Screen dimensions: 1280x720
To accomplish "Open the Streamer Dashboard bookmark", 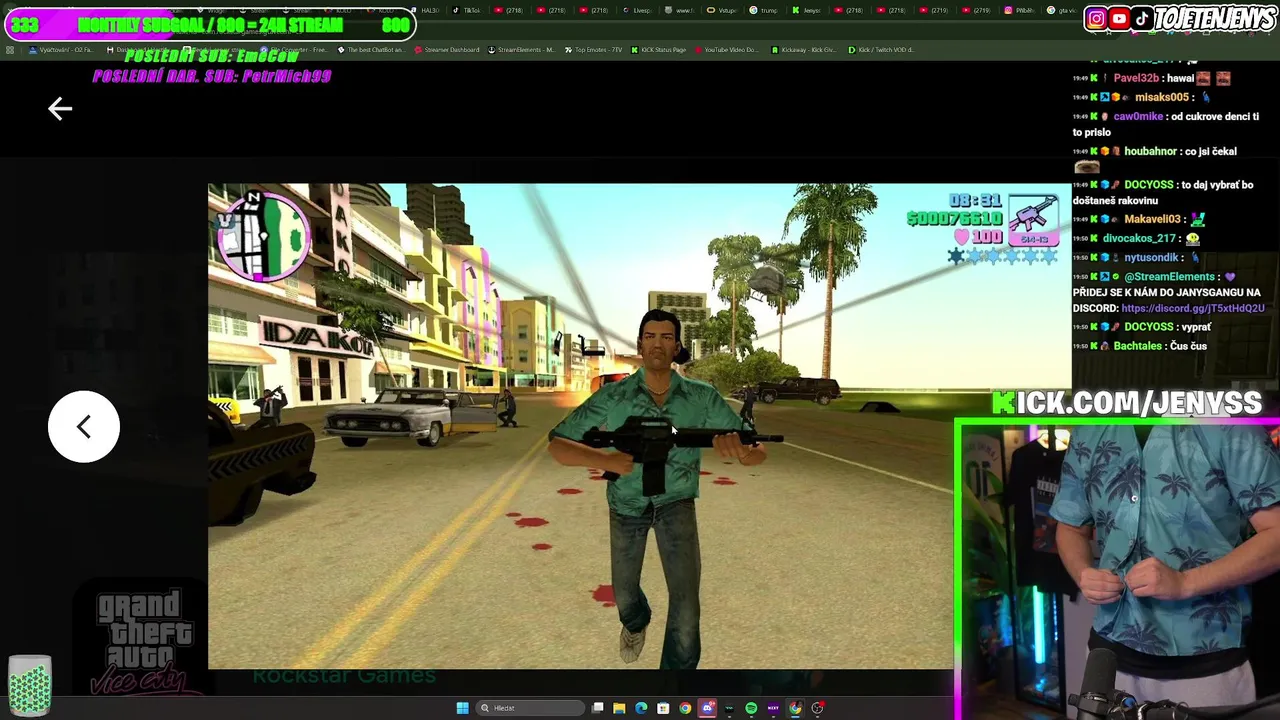I will (446, 49).
